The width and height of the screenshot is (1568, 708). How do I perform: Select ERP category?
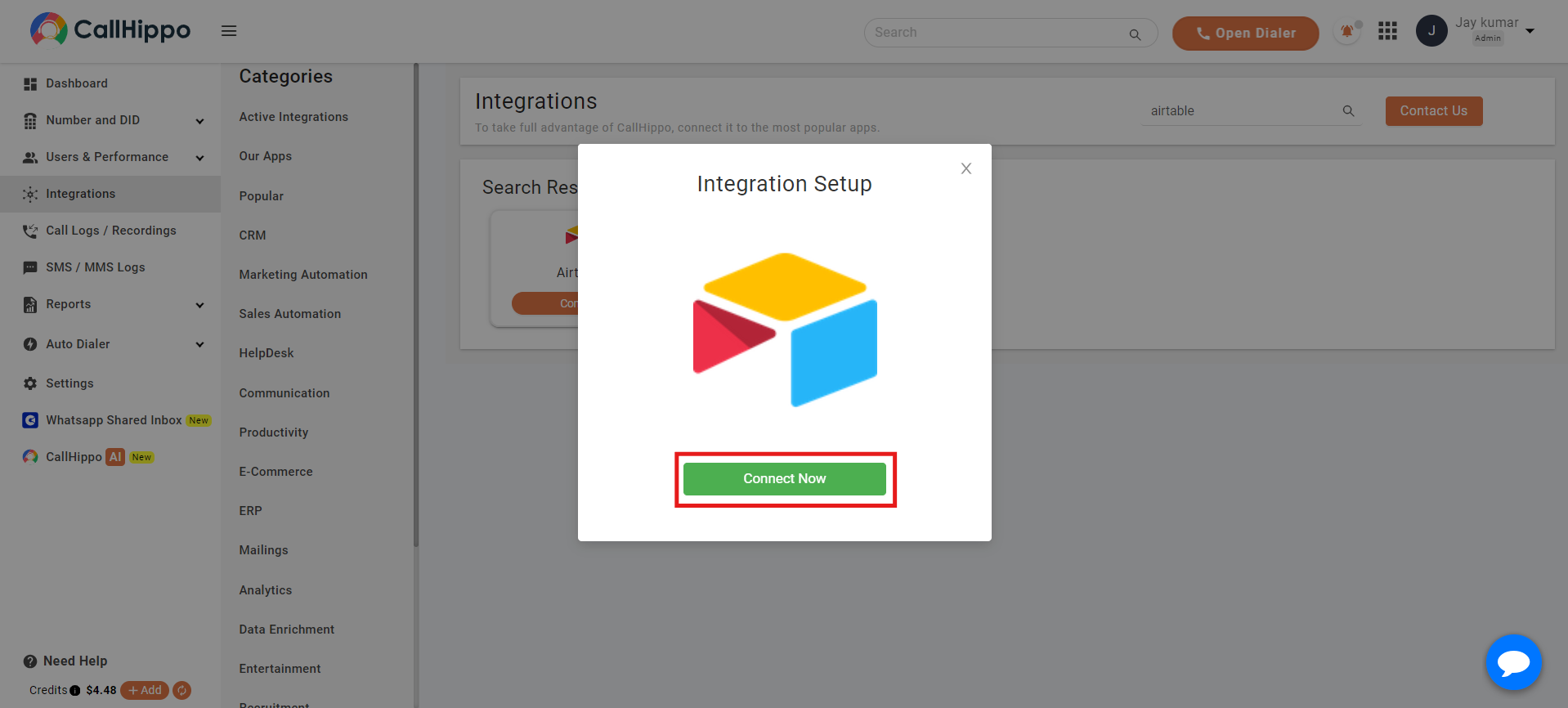(x=250, y=511)
